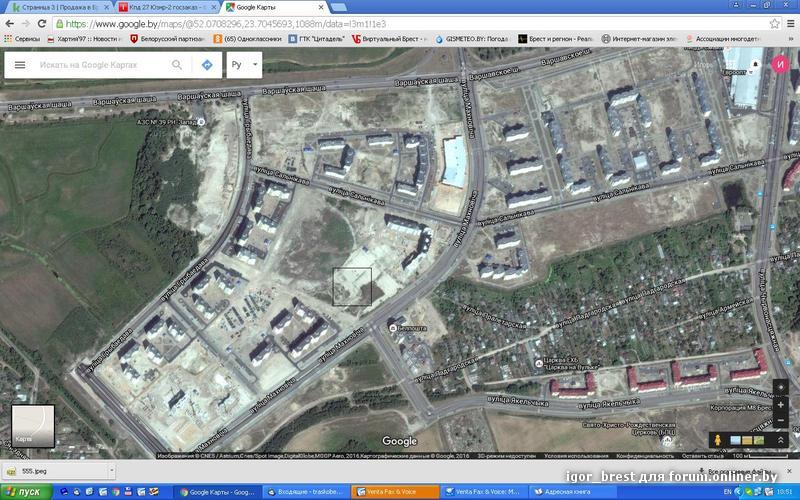Switch to map view via "Карта" thumbnail
This screenshot has height=500, width=800.
pyautogui.click(x=33, y=426)
